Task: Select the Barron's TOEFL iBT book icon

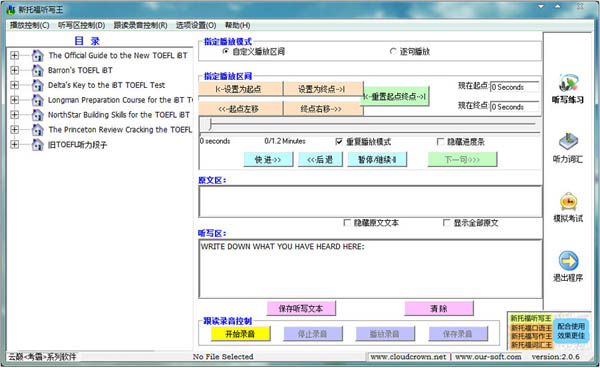Action: point(38,70)
